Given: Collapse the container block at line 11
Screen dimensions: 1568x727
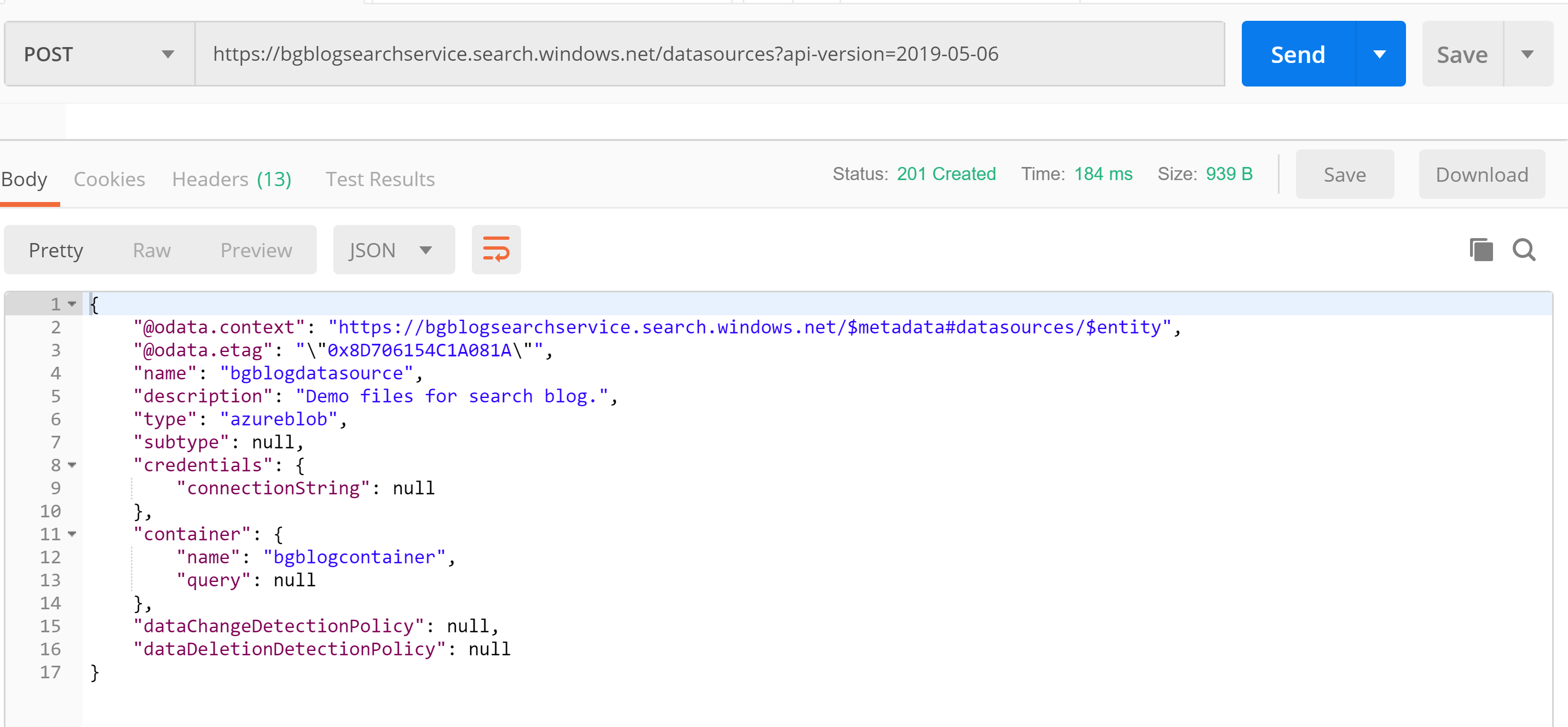Looking at the screenshot, I should click(x=72, y=534).
